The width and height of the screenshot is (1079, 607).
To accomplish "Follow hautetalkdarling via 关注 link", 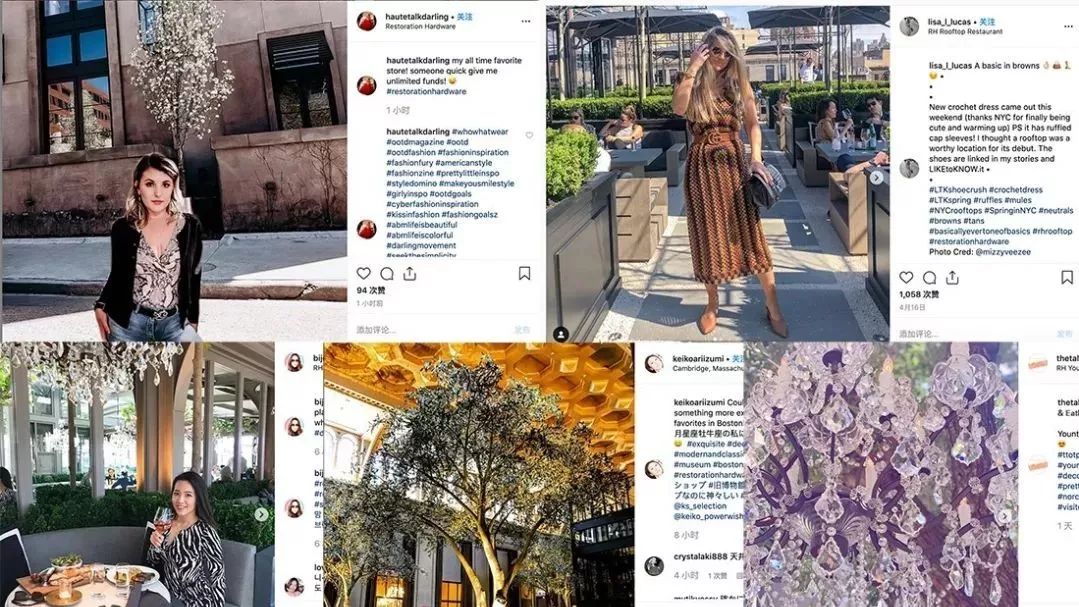I will coord(465,17).
